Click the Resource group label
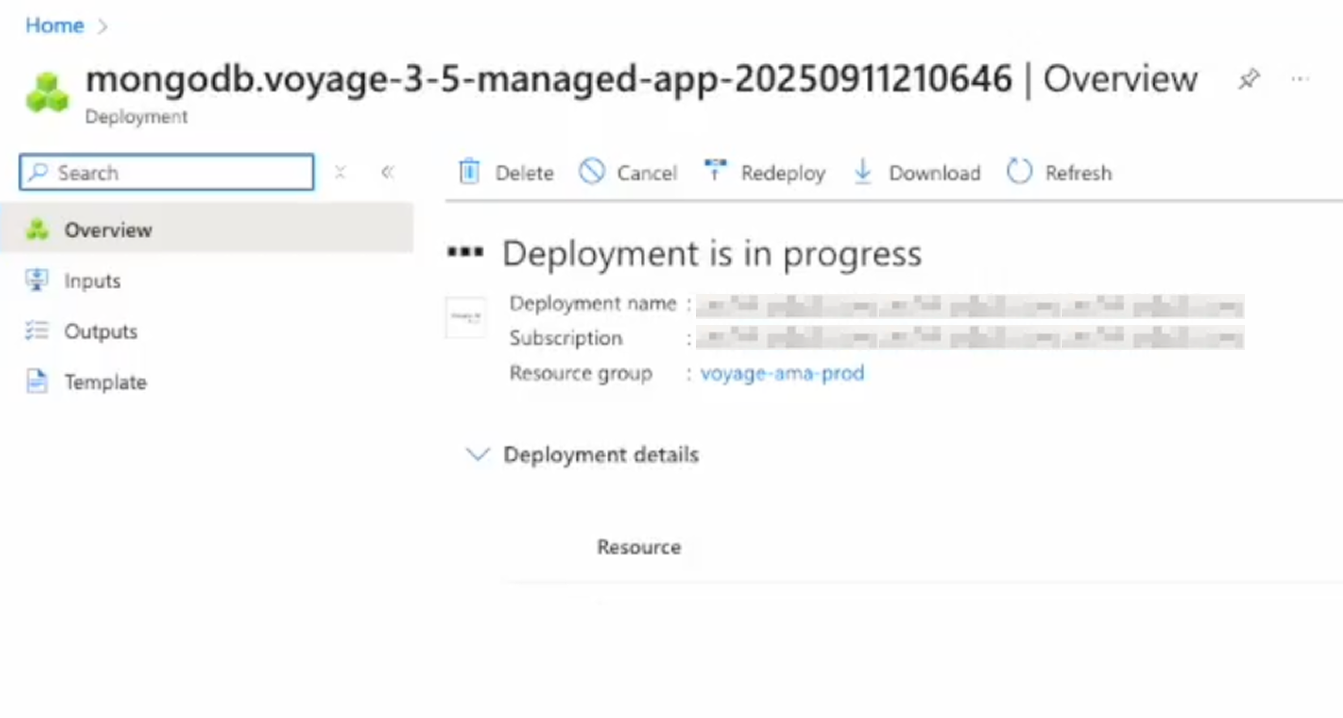Viewport: 1343px width, 718px height. tap(581, 373)
